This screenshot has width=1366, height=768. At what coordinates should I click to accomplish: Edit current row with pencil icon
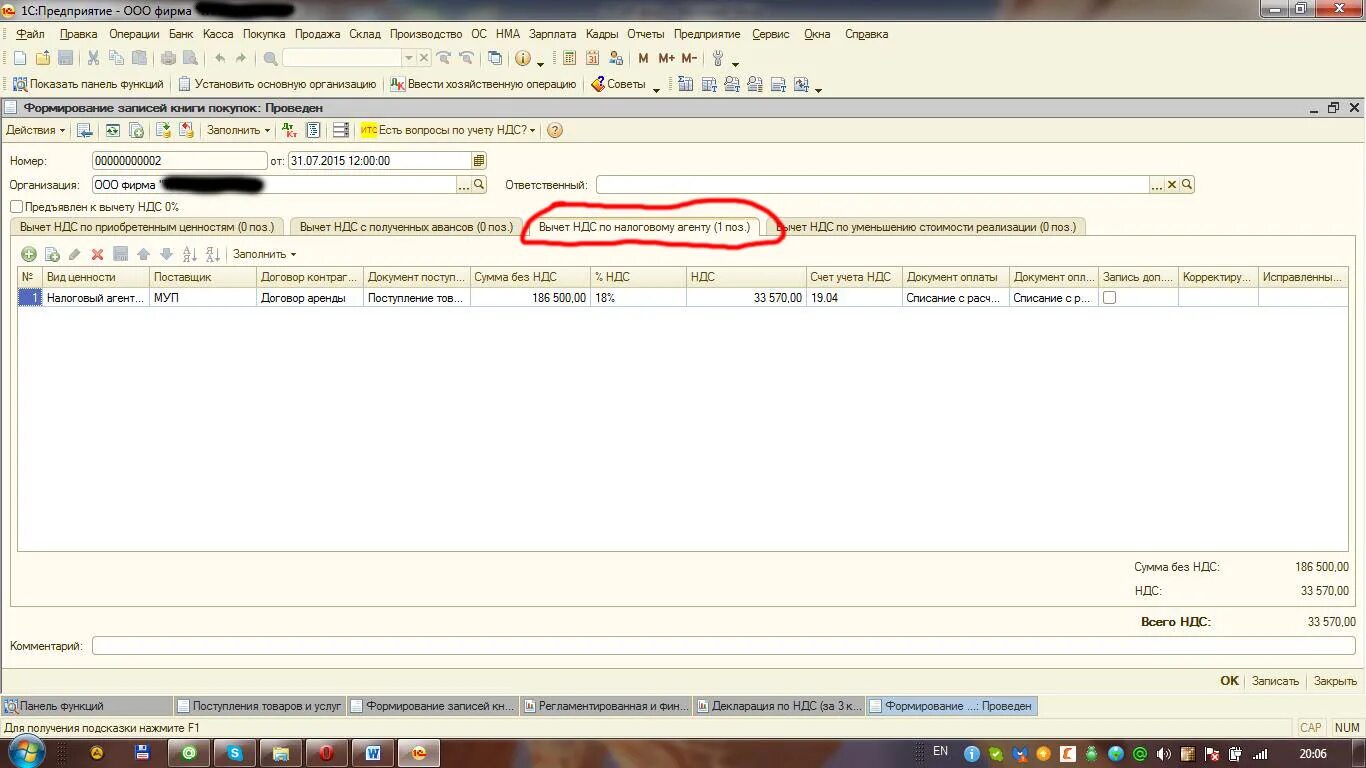point(75,254)
